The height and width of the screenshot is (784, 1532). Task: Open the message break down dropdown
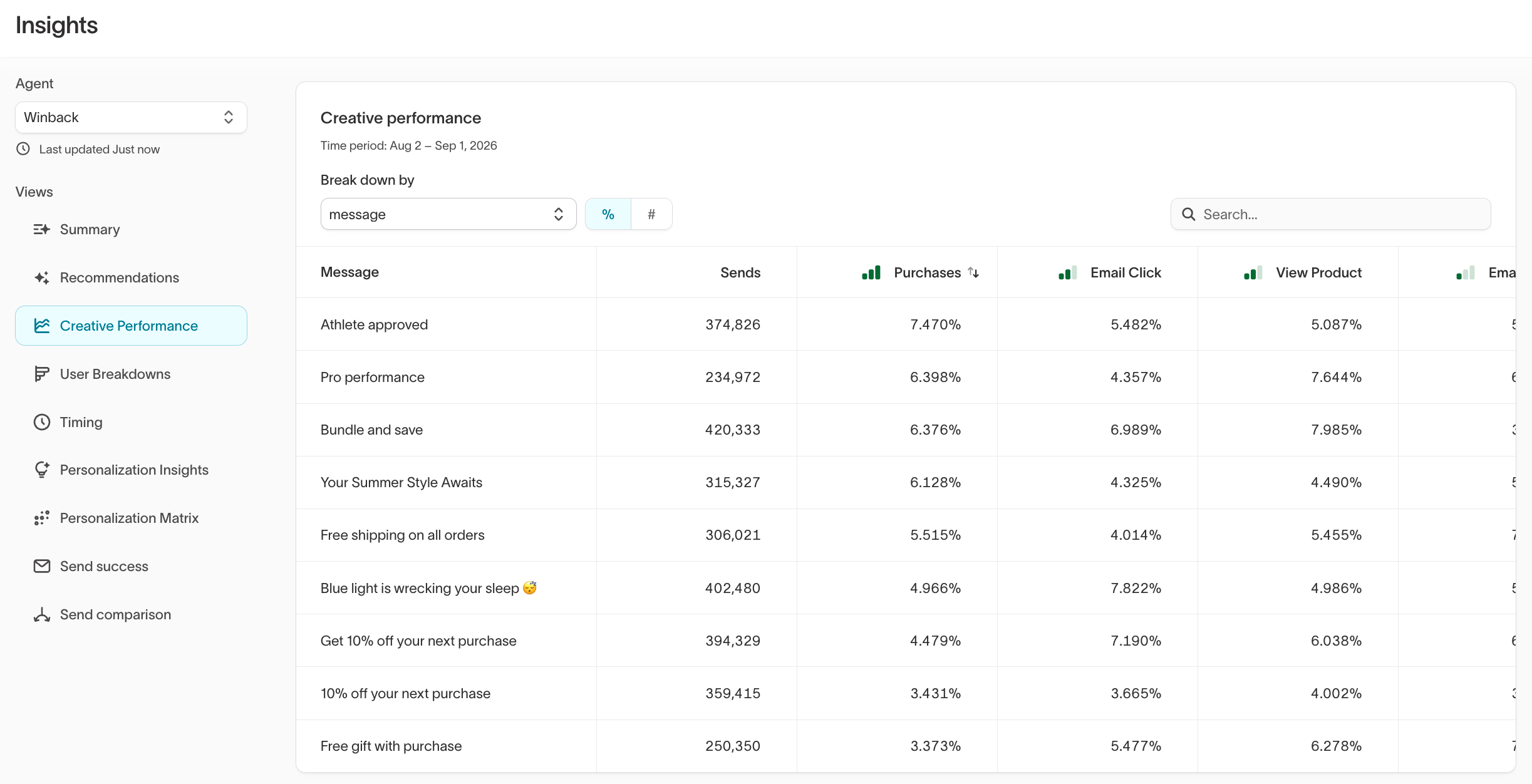[x=448, y=214]
